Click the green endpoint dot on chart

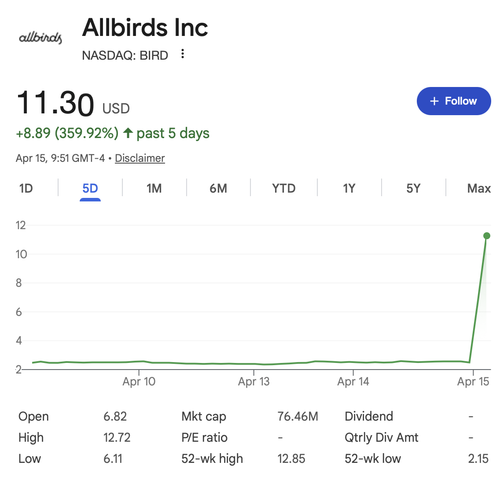(x=486, y=236)
